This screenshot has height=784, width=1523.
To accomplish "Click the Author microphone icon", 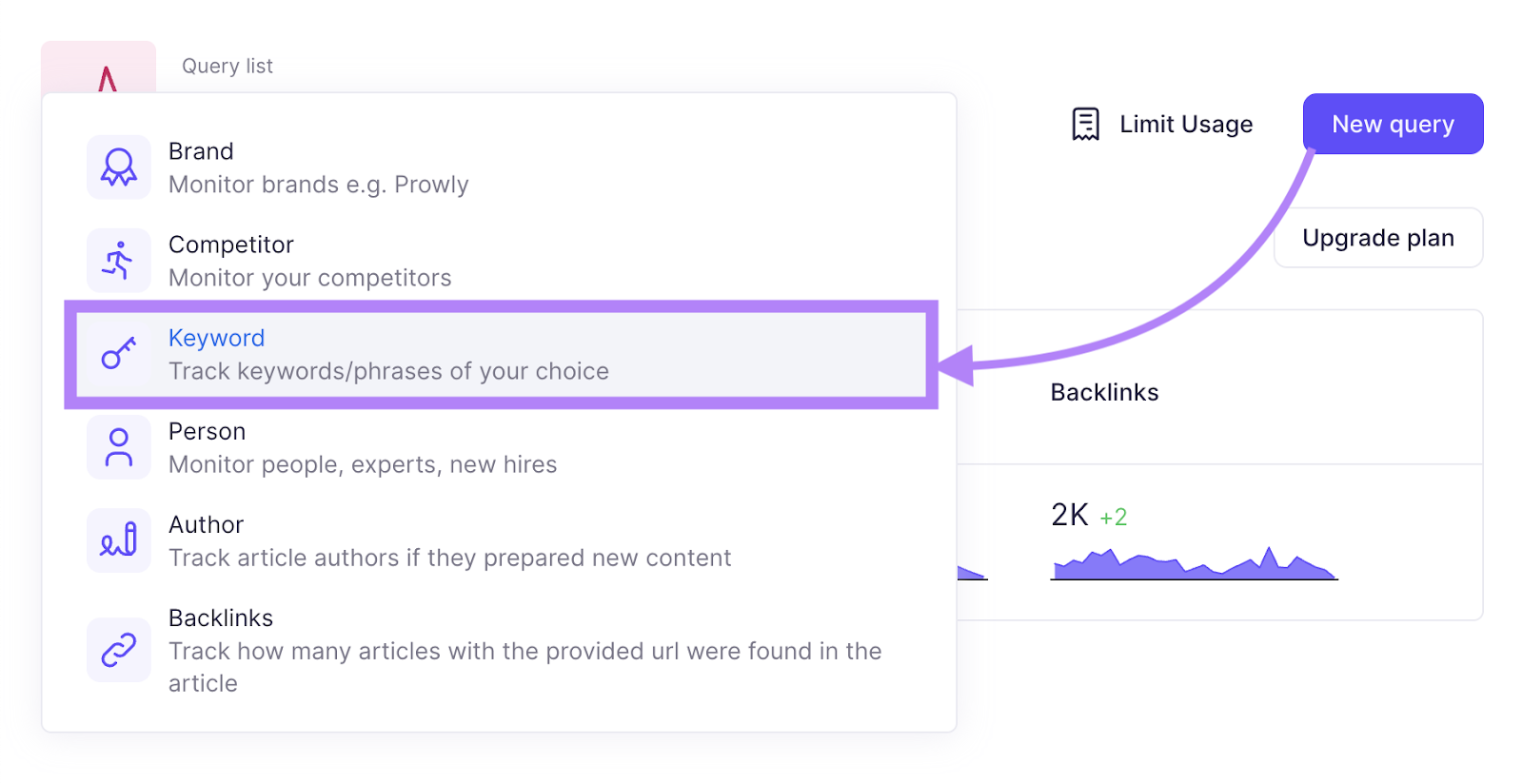I will coord(118,539).
